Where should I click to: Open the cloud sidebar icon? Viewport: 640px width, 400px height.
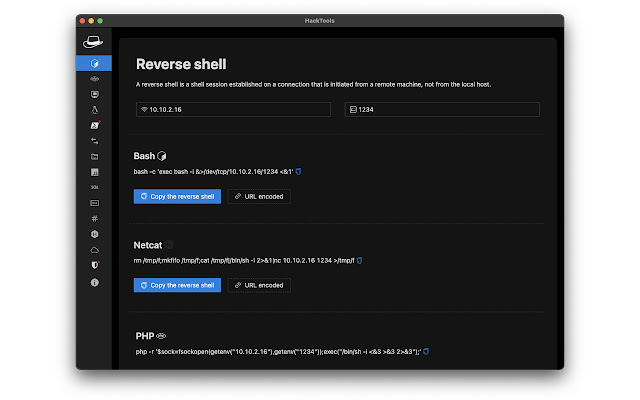[x=94, y=250]
